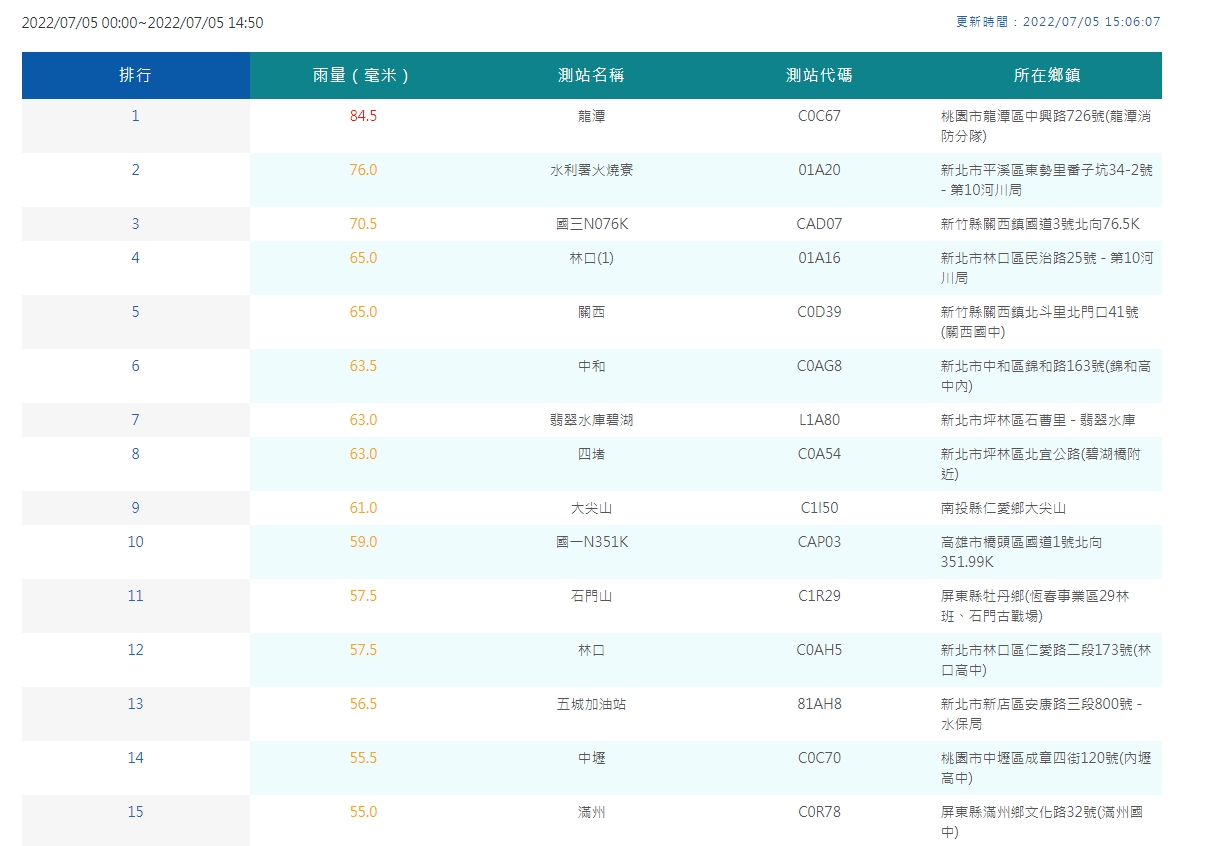
Task: Click station code C0AH5
Action: click(819, 650)
